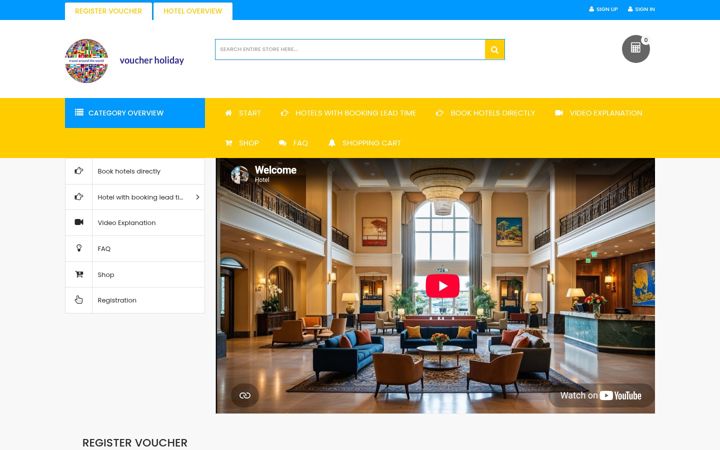Open the voucher holiday home link
The height and width of the screenshot is (450, 720).
(x=152, y=60)
